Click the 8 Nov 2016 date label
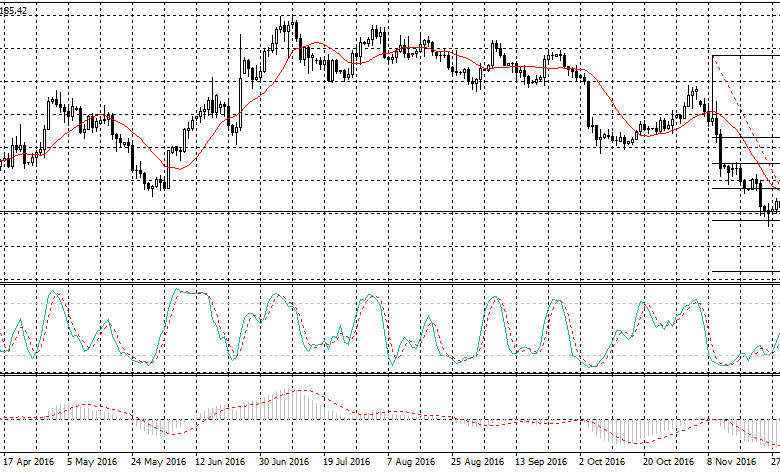 [731, 463]
